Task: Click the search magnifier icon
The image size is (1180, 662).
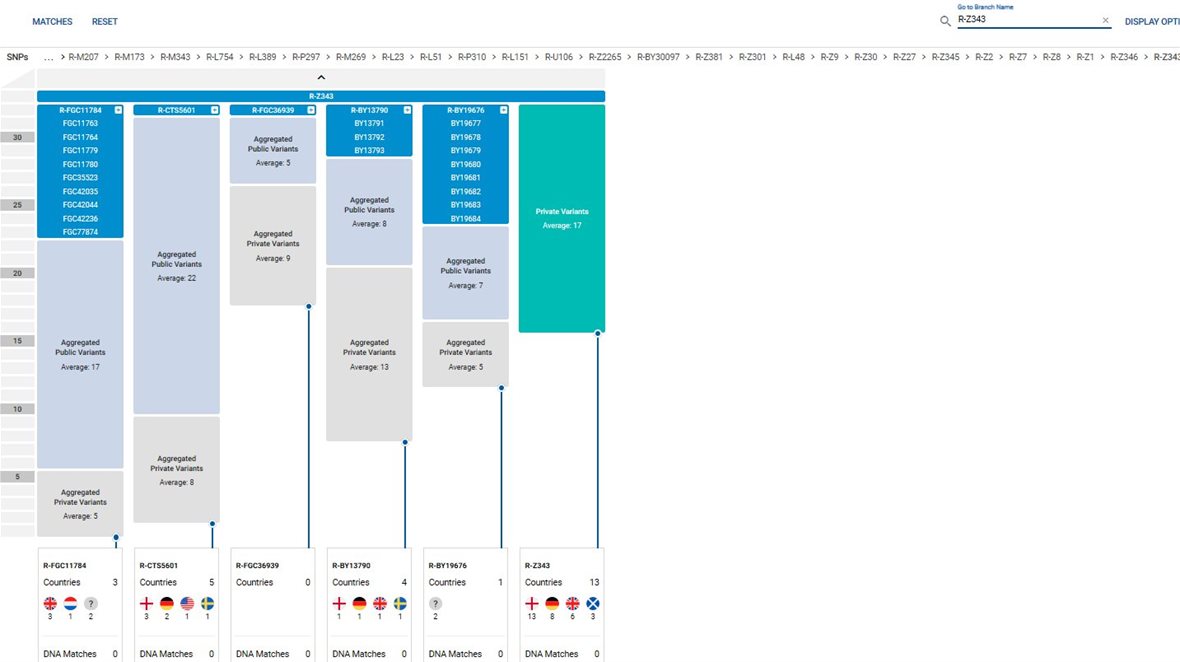Action: click(x=945, y=21)
